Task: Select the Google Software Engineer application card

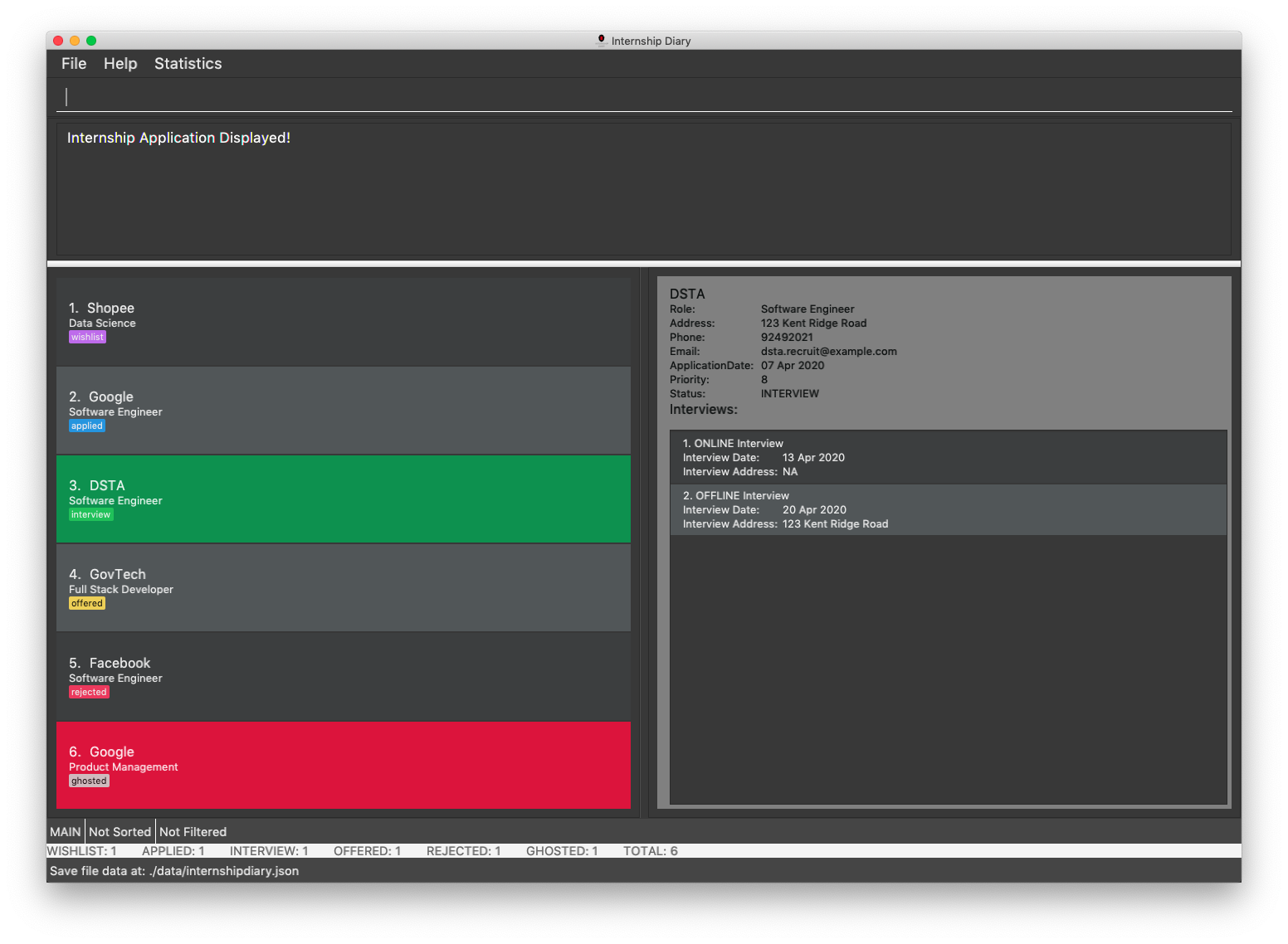Action: pyautogui.click(x=344, y=411)
